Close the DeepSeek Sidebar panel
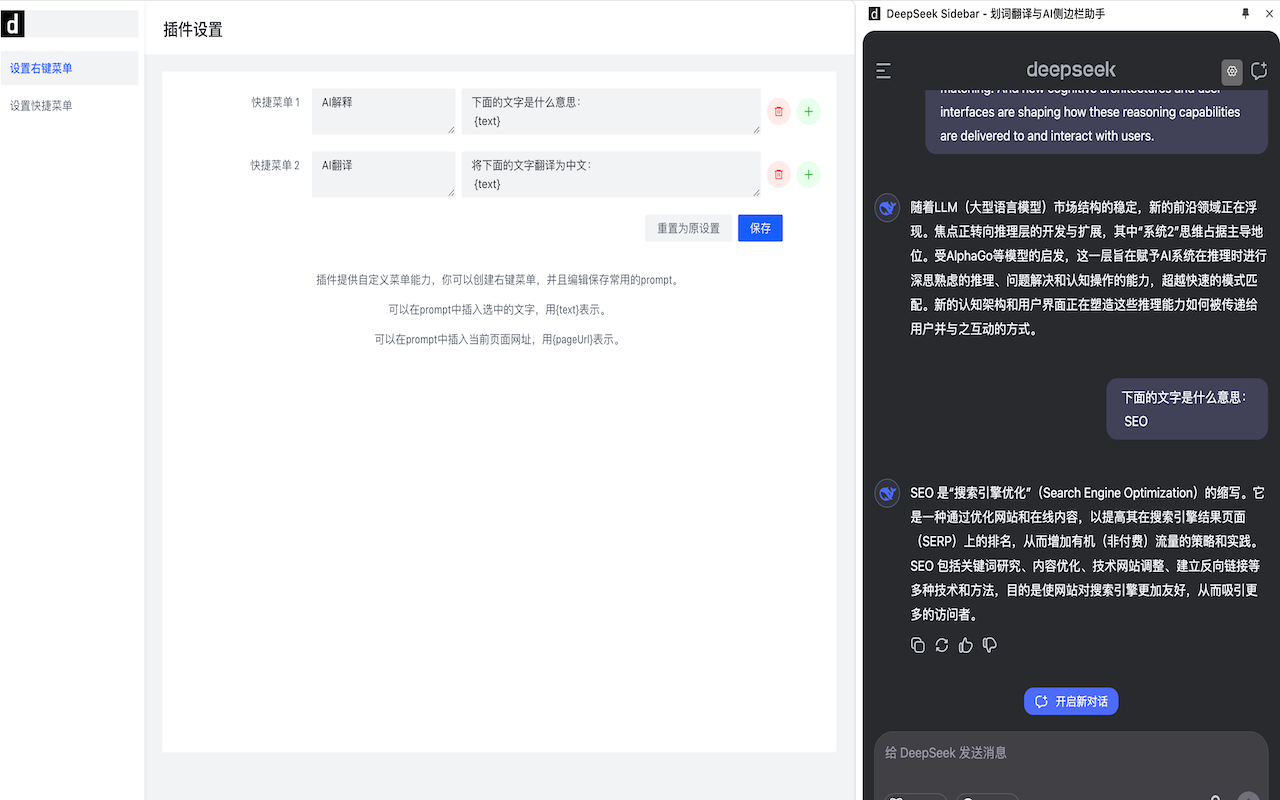 1269,14
